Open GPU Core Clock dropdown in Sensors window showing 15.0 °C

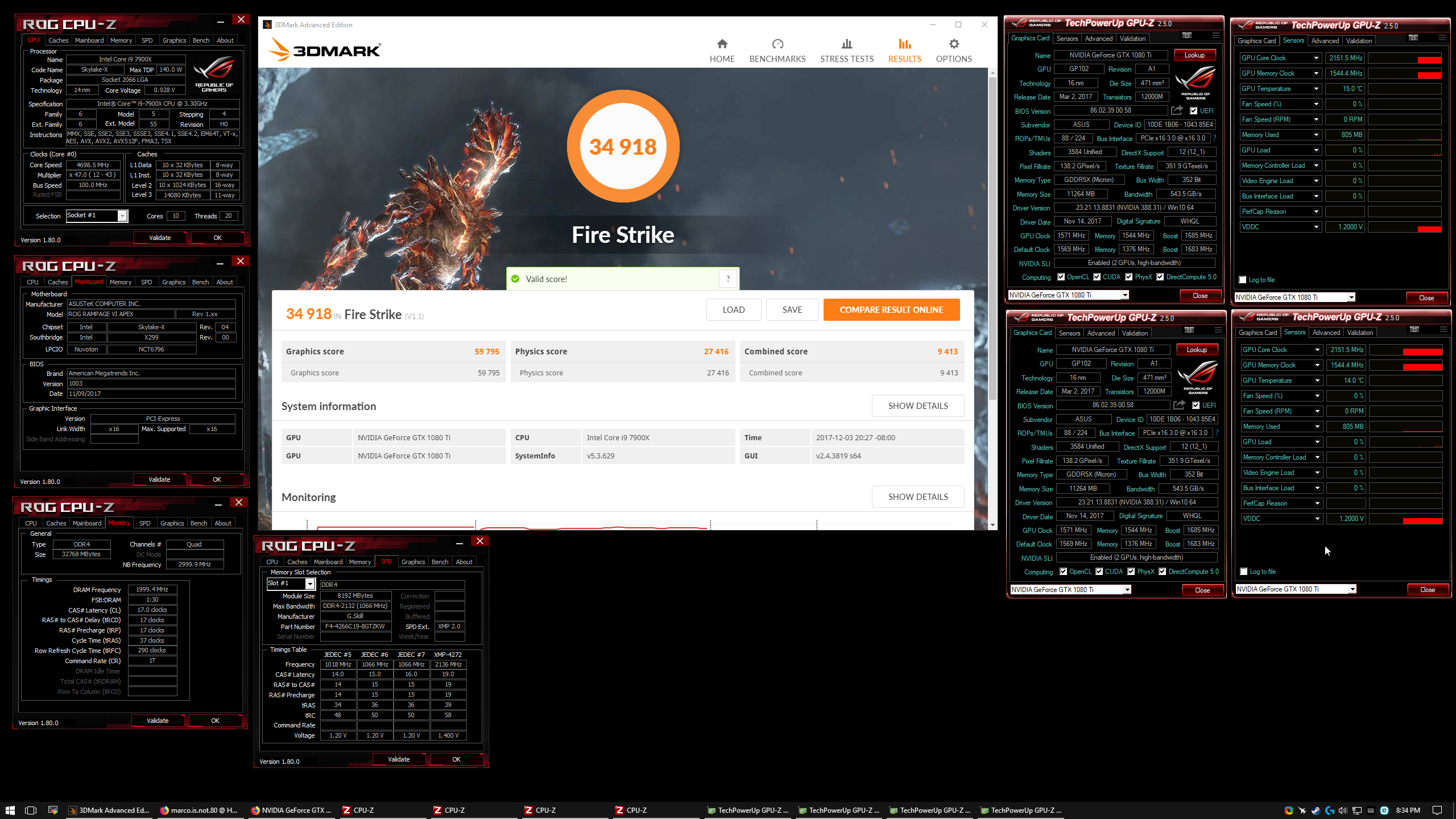click(x=1316, y=58)
